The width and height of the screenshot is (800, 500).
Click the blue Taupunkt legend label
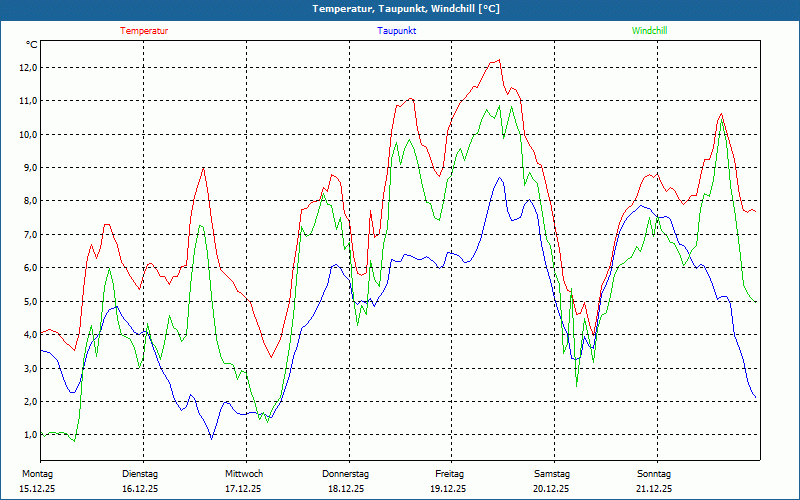coord(397,31)
